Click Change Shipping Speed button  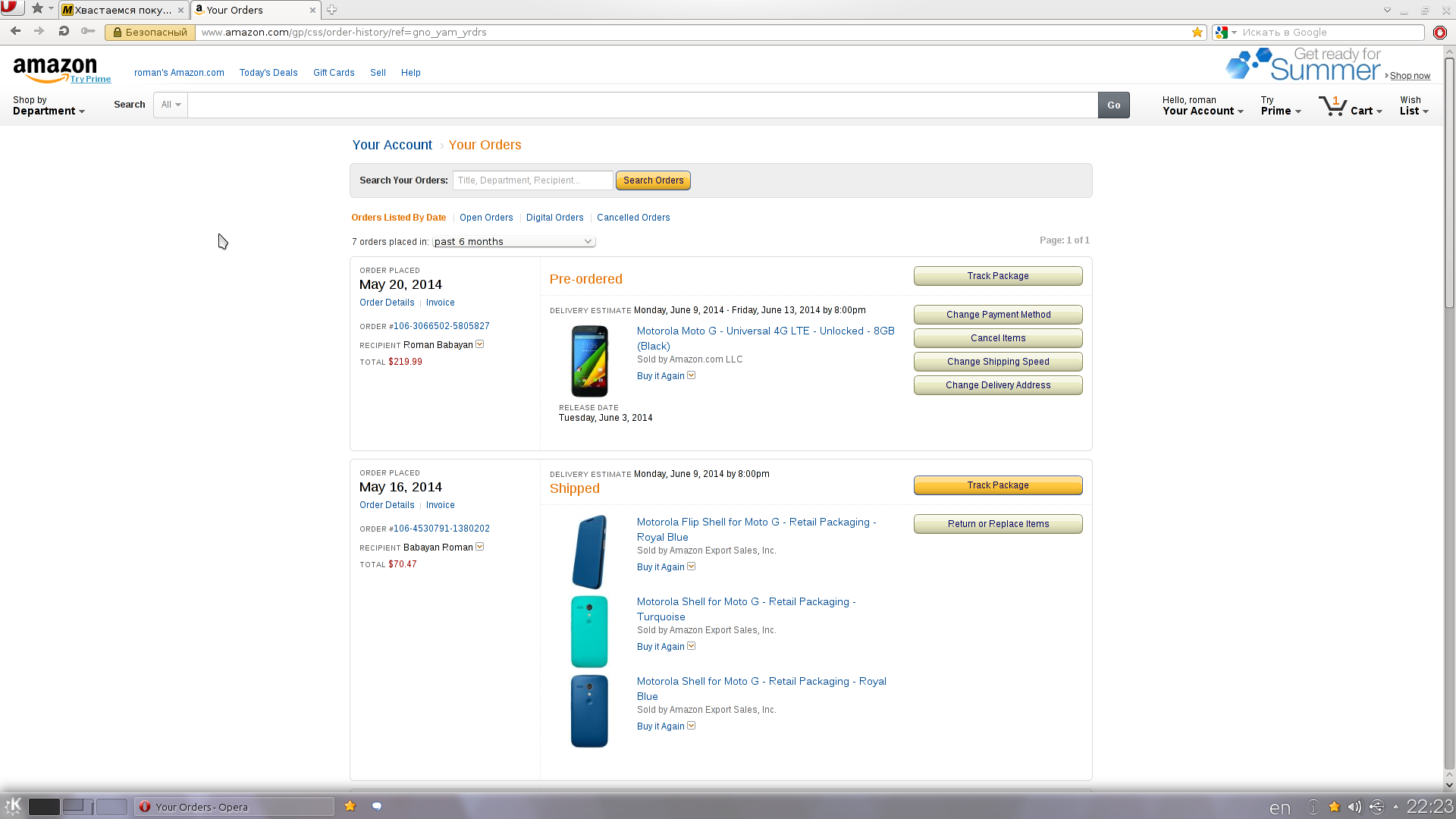click(x=998, y=362)
